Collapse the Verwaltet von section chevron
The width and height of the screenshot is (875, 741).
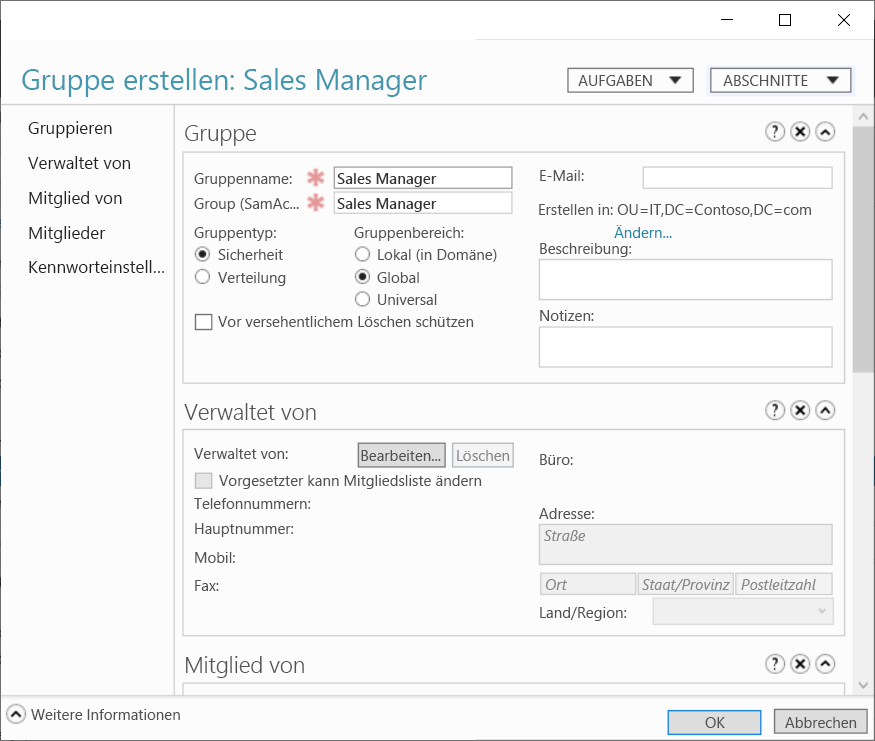pyautogui.click(x=825, y=410)
